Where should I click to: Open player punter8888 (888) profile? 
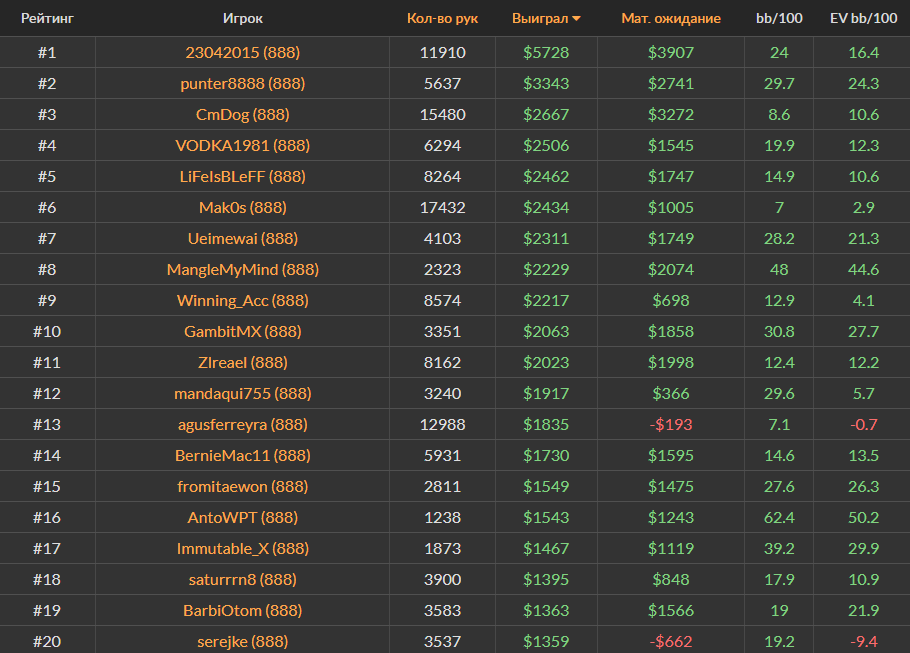(x=242, y=83)
